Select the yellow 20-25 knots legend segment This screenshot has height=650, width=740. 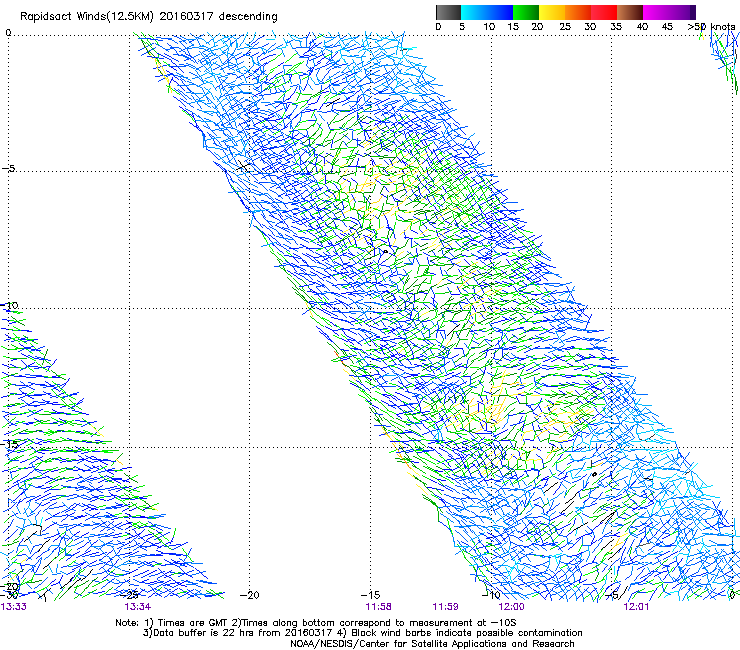point(552,12)
